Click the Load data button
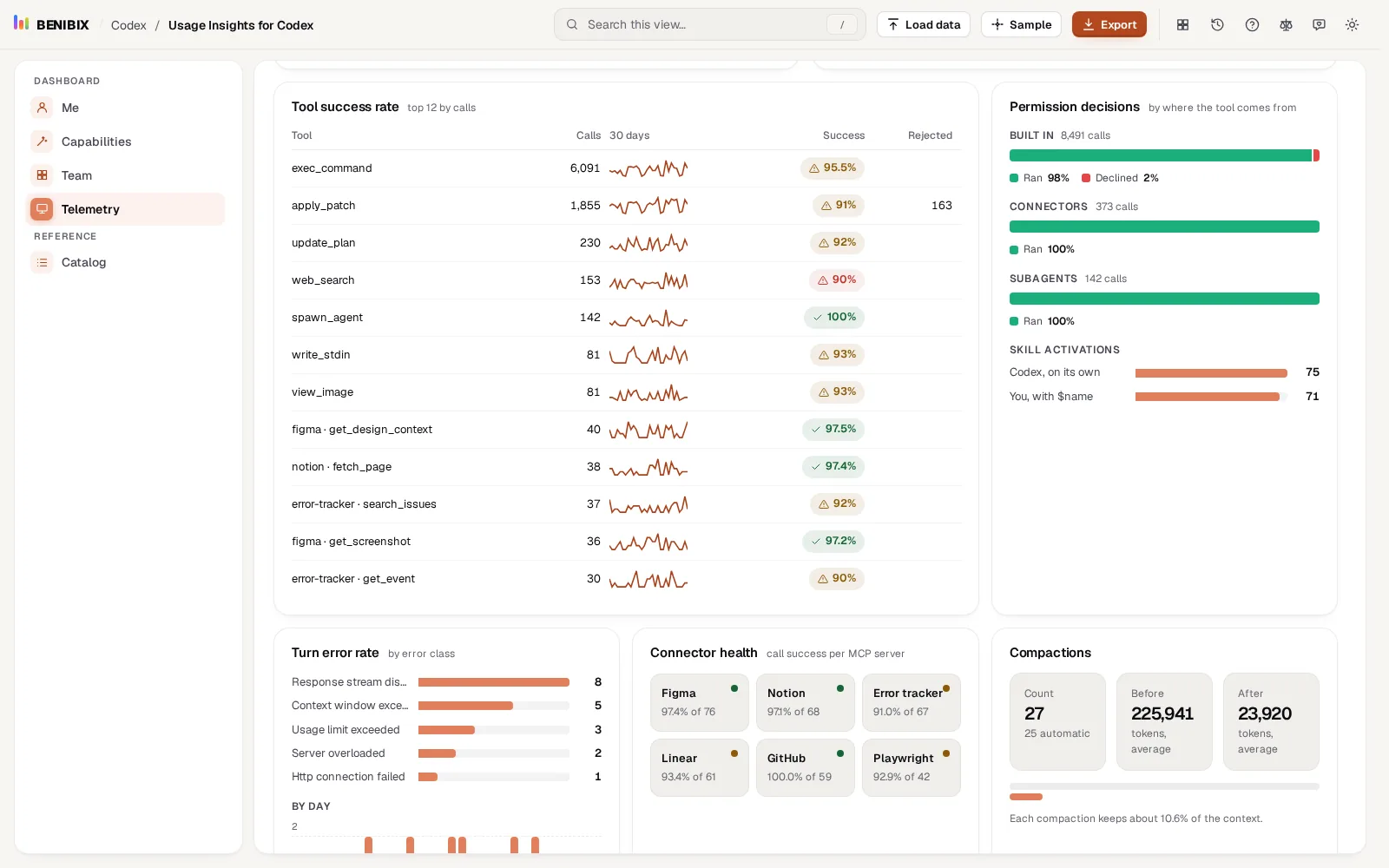The image size is (1389, 868). pyautogui.click(x=924, y=24)
